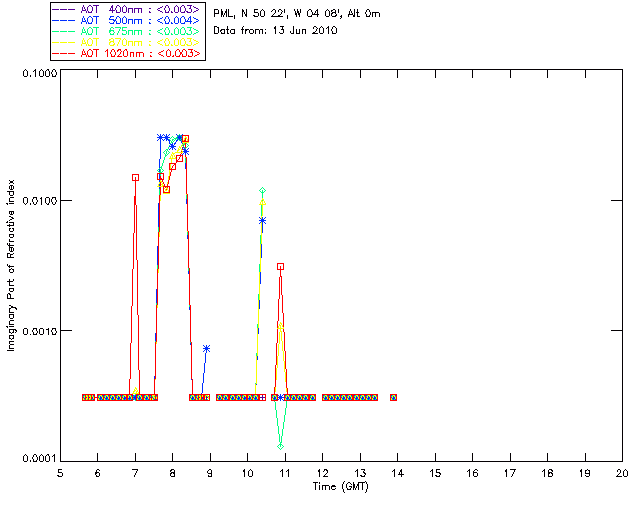
Task: Click x-axis tick label 9
Action: click(x=210, y=473)
